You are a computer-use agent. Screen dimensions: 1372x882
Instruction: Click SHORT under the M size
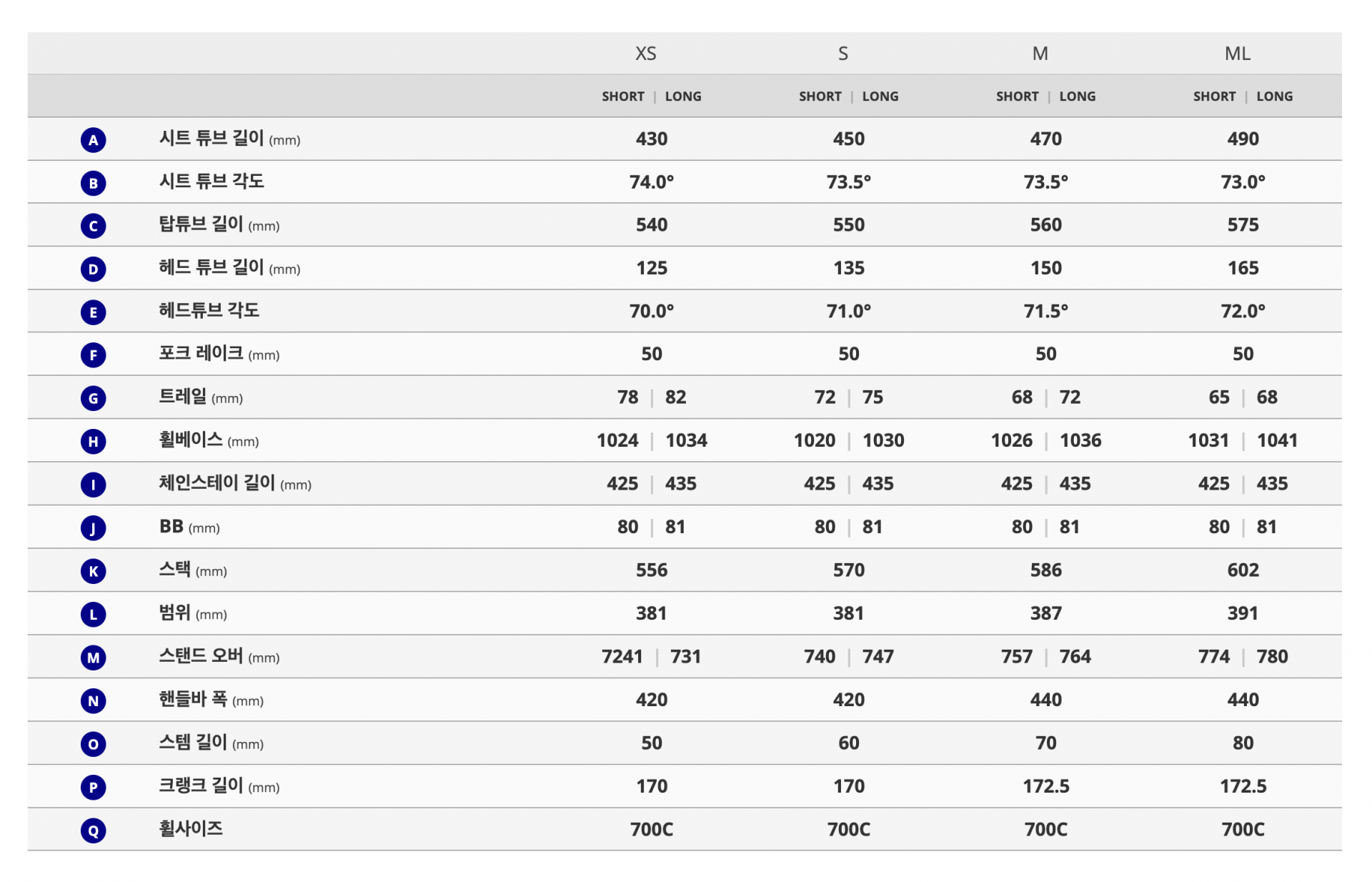point(1018,96)
